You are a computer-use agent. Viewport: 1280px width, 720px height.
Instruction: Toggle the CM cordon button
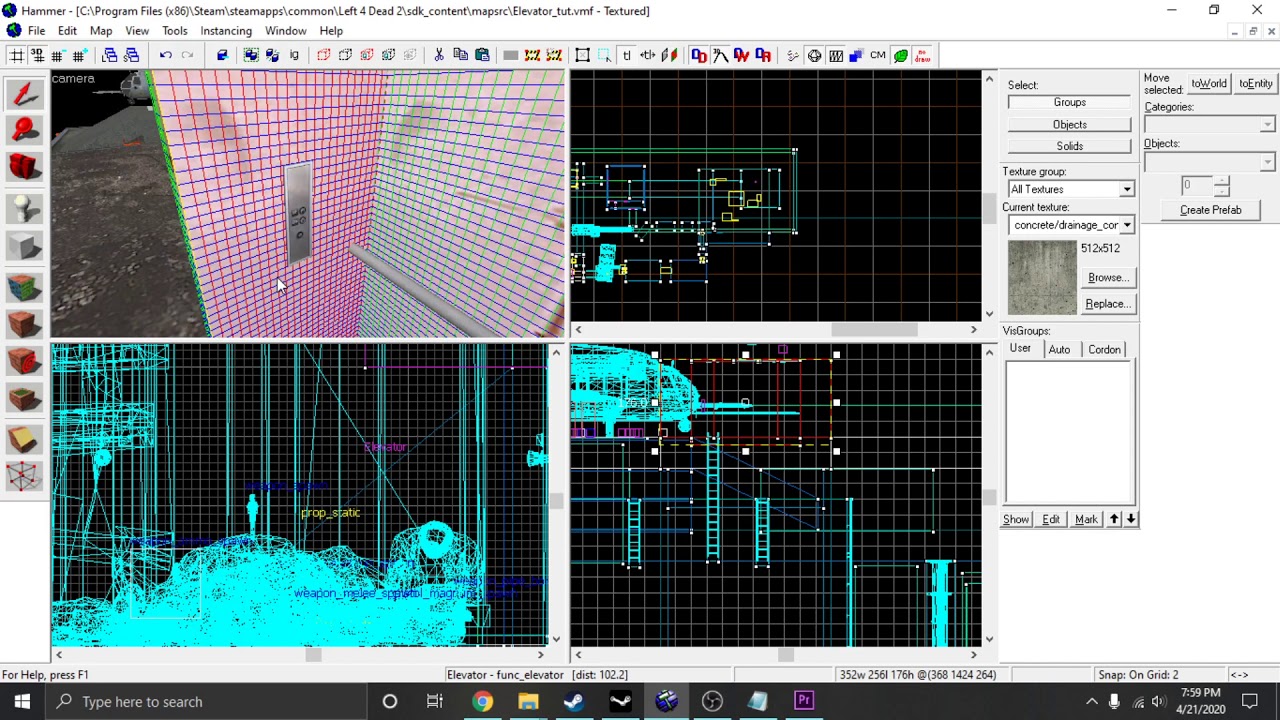pyautogui.click(x=878, y=55)
